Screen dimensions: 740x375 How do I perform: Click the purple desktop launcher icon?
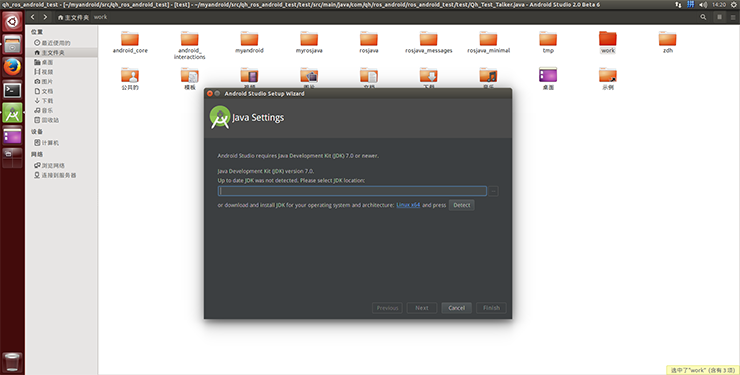pyautogui.click(x=12, y=136)
